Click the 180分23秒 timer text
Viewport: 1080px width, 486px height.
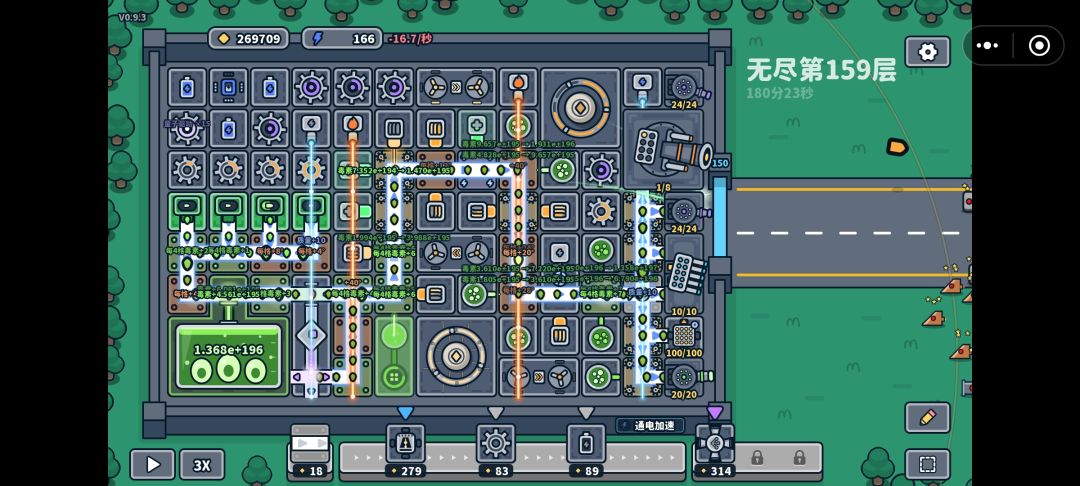[x=780, y=92]
